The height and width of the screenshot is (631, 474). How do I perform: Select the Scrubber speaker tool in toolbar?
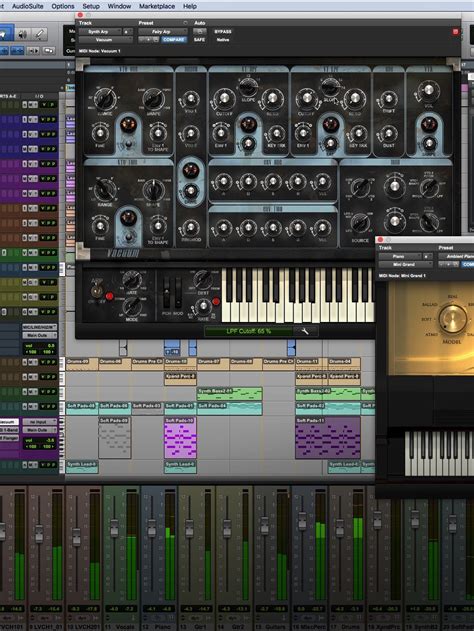[x=23, y=35]
